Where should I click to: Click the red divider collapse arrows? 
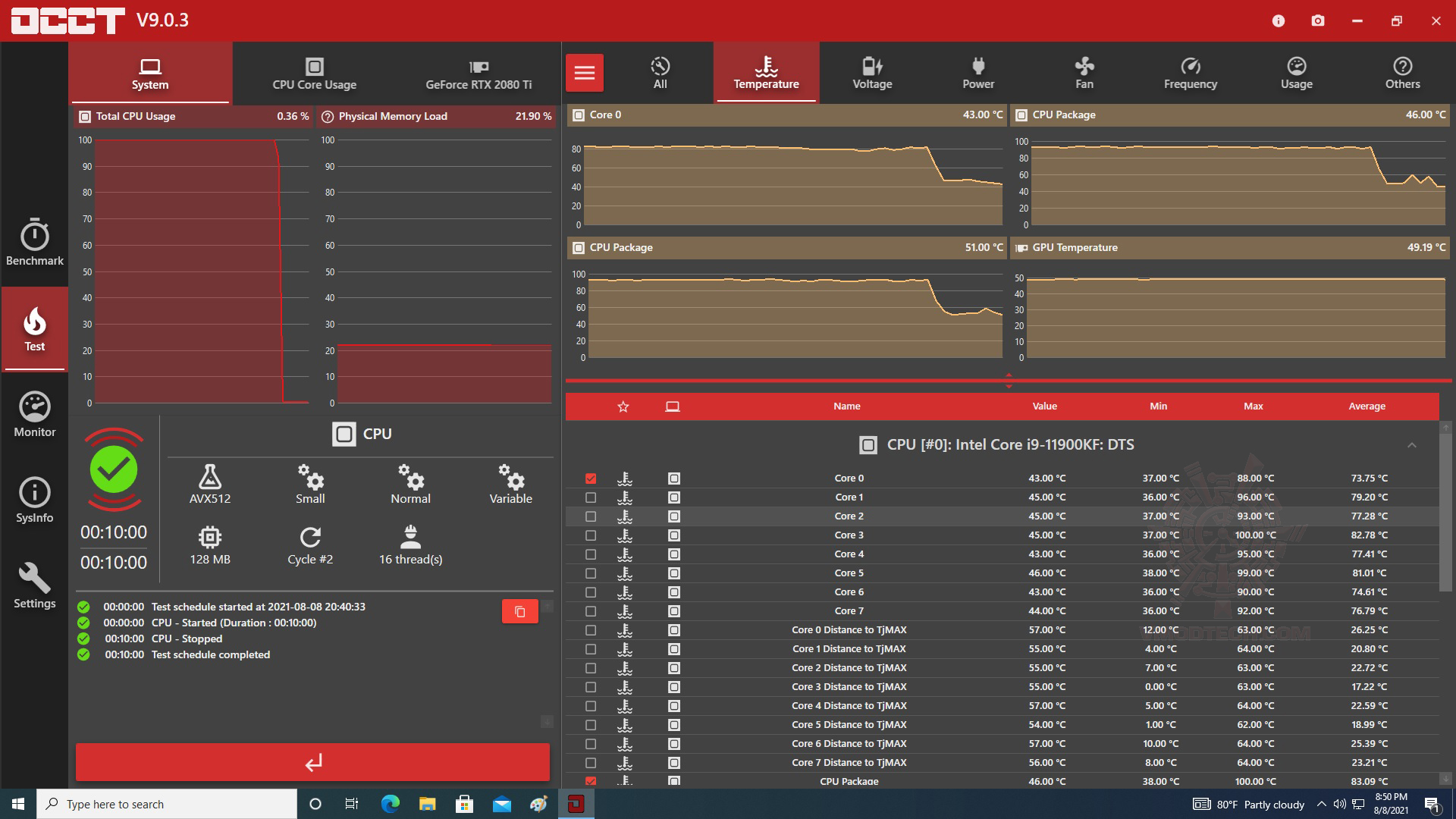1009,381
